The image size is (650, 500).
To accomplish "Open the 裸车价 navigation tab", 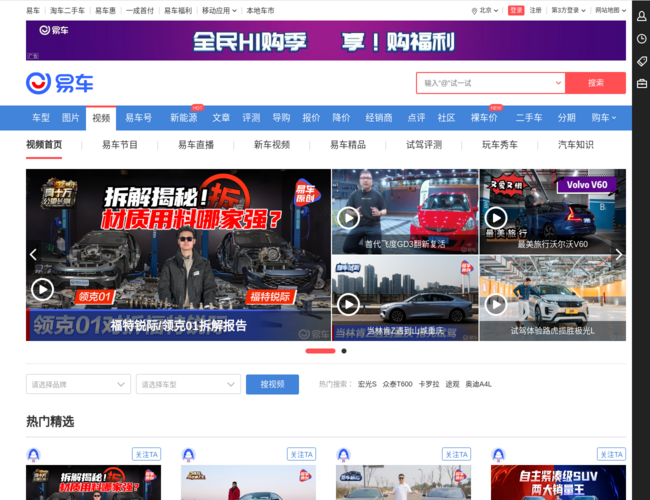I will [x=484, y=118].
